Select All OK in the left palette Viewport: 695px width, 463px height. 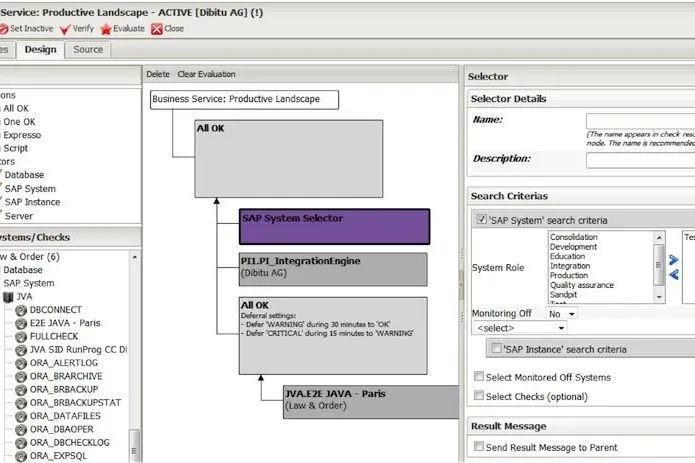16,109
